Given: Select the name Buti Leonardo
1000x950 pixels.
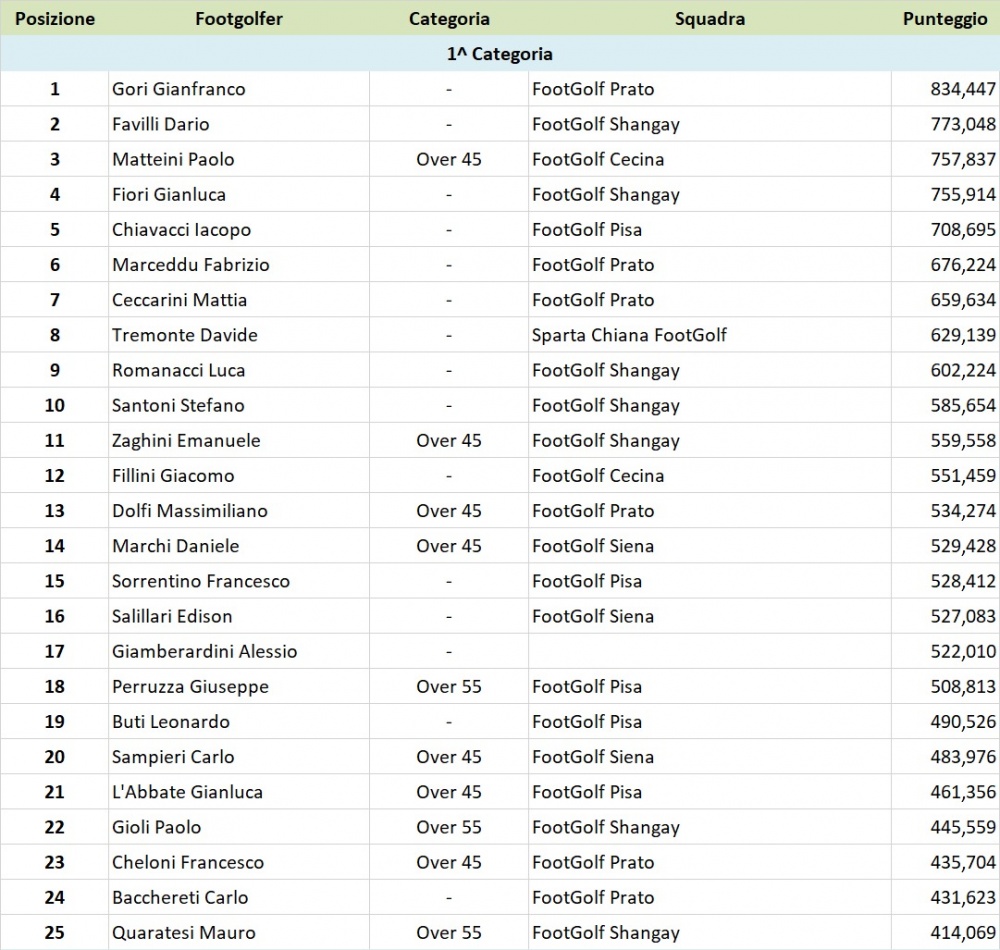Looking at the screenshot, I should [171, 721].
